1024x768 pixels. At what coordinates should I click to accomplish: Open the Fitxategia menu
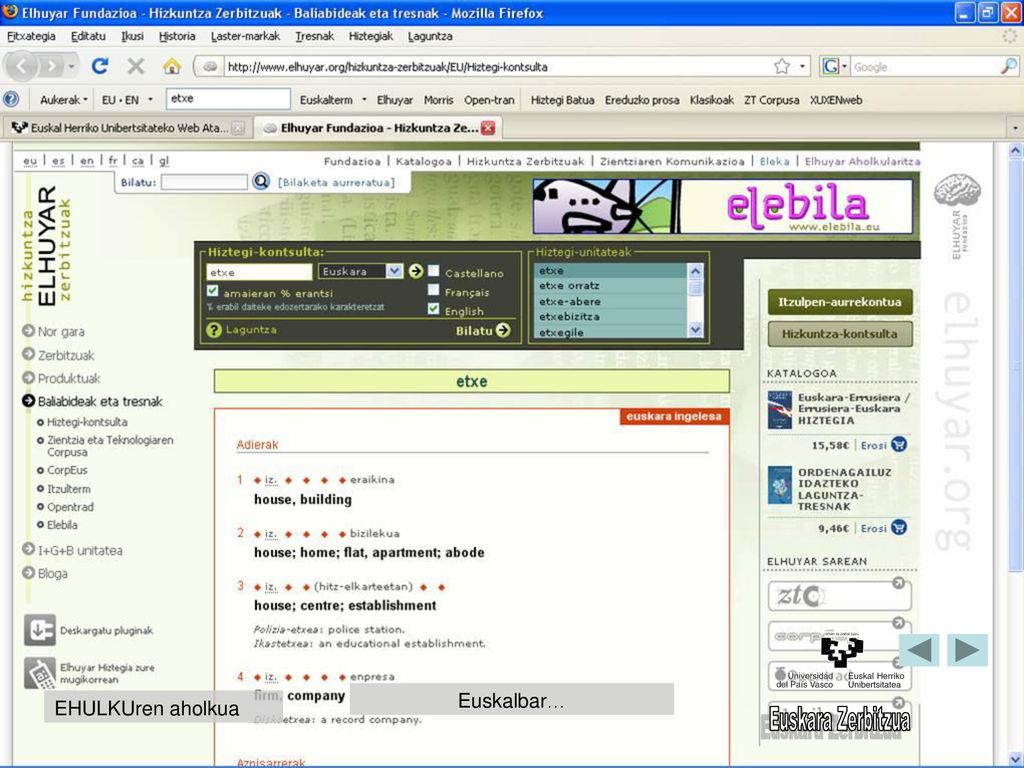coord(31,36)
